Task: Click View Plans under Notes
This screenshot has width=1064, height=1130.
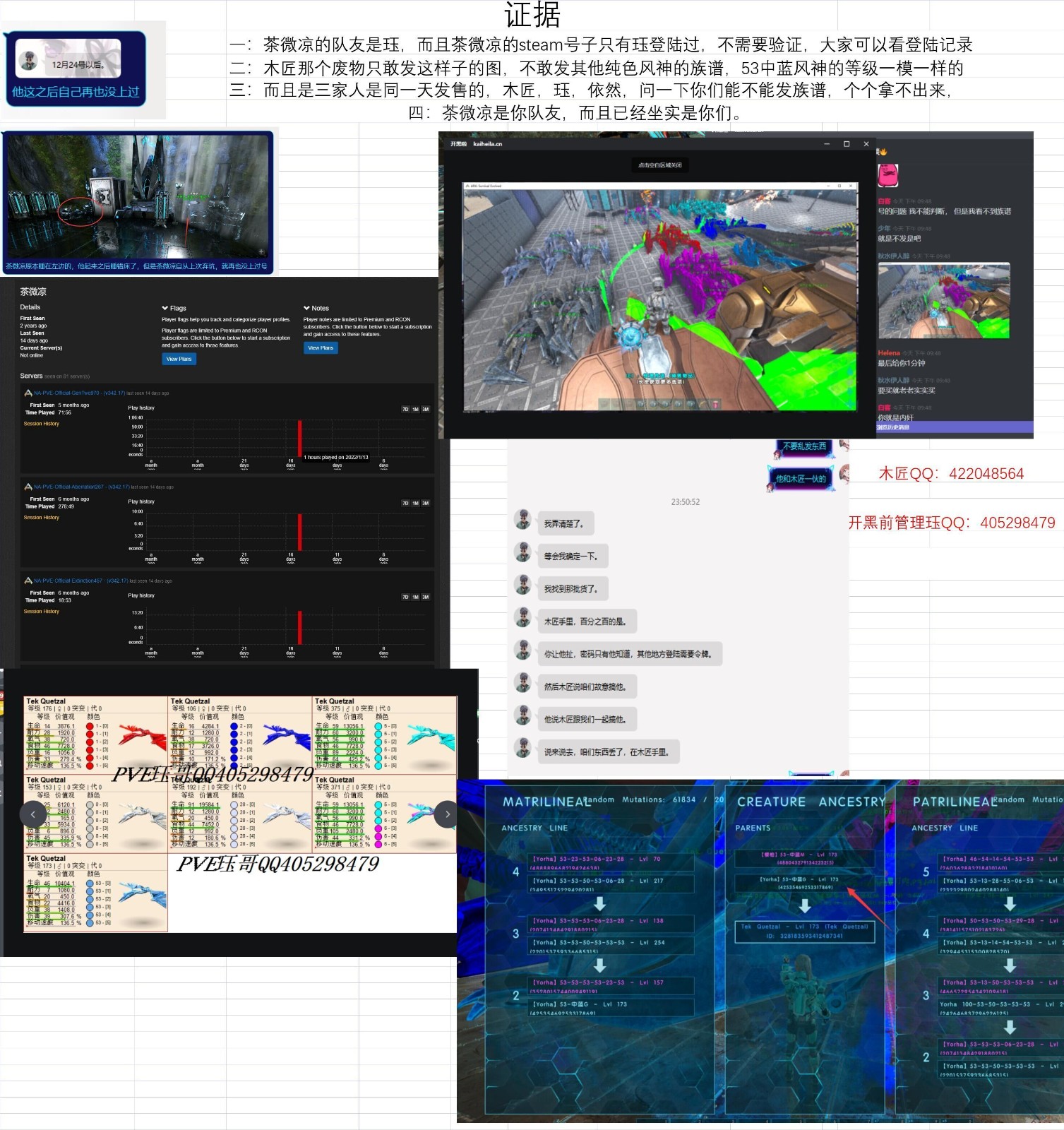Action: tap(321, 347)
